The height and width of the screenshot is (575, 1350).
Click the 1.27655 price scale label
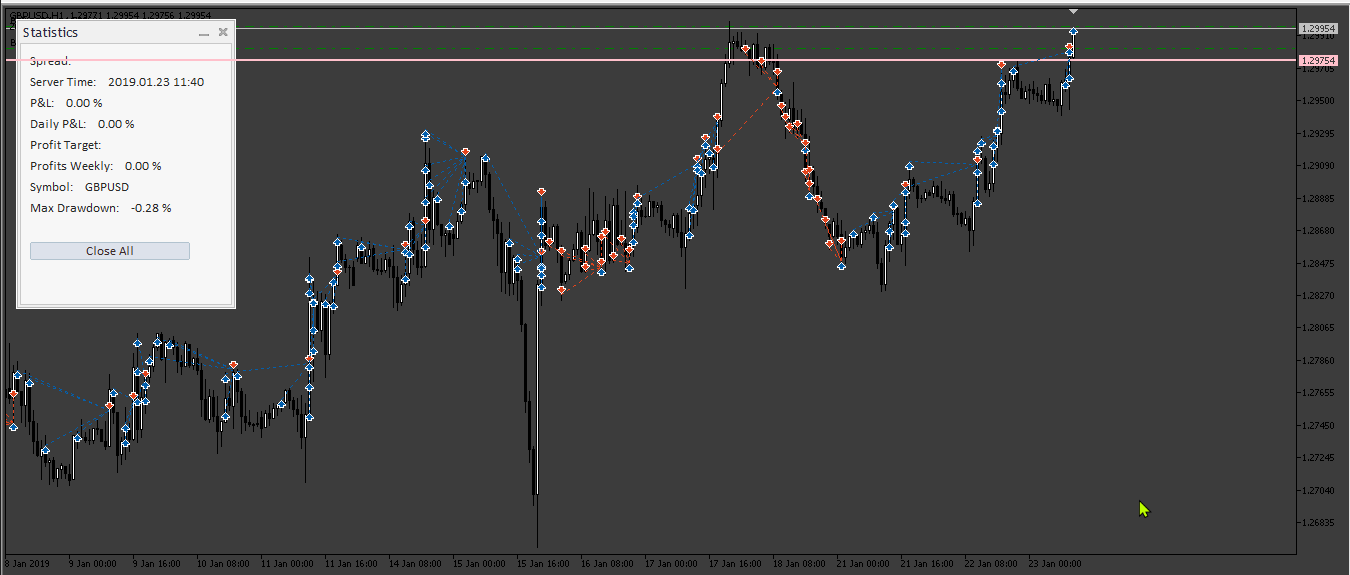(1319, 393)
